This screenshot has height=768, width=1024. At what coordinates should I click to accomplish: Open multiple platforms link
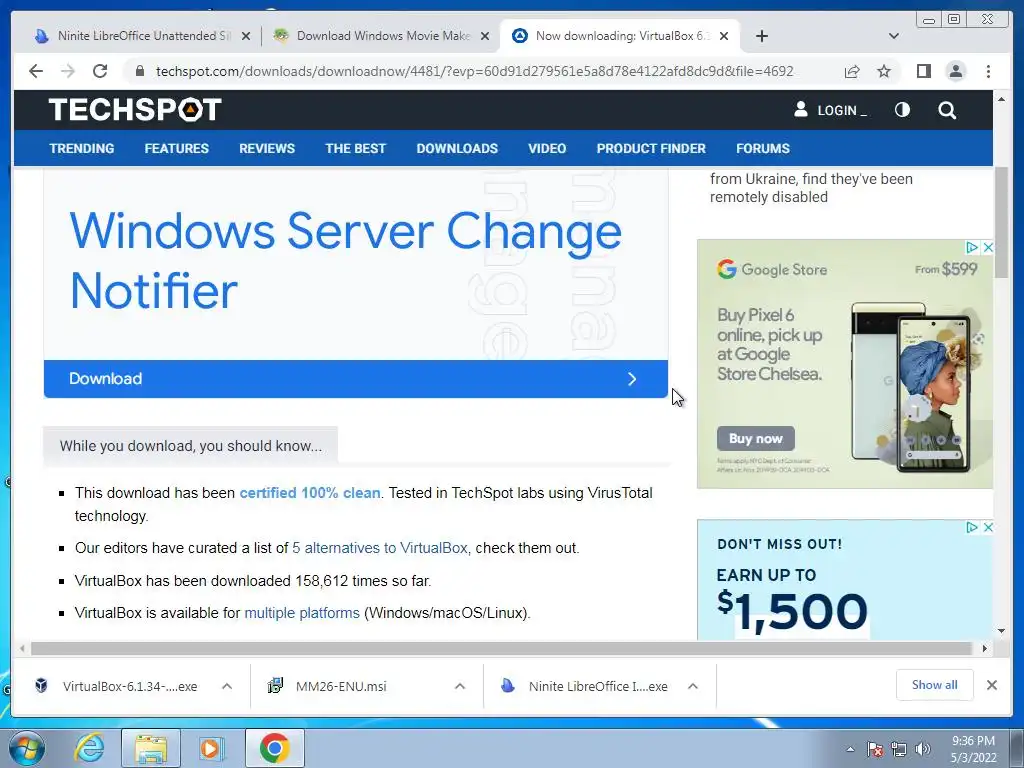click(302, 613)
